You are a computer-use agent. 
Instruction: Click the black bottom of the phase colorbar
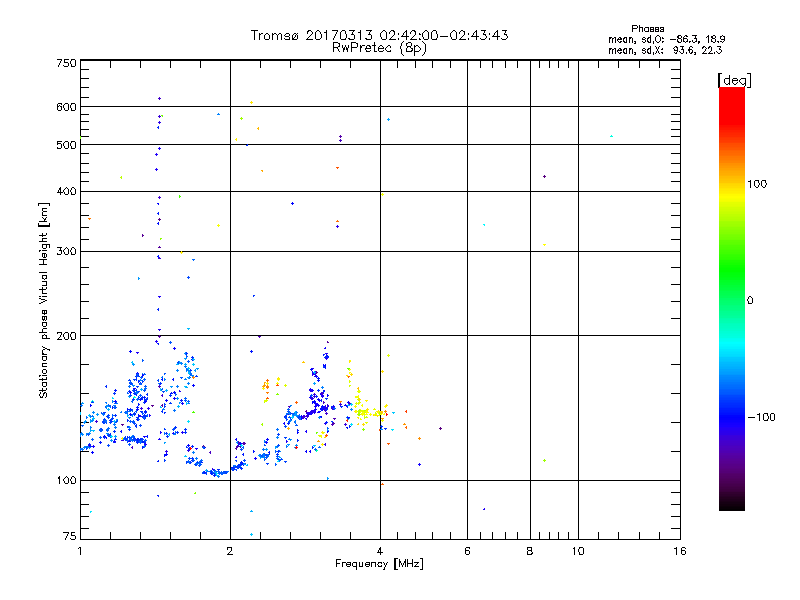tap(732, 503)
